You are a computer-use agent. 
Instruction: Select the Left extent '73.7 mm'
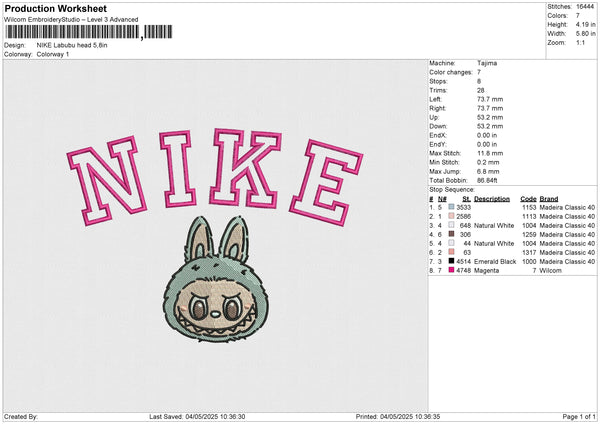[490, 99]
